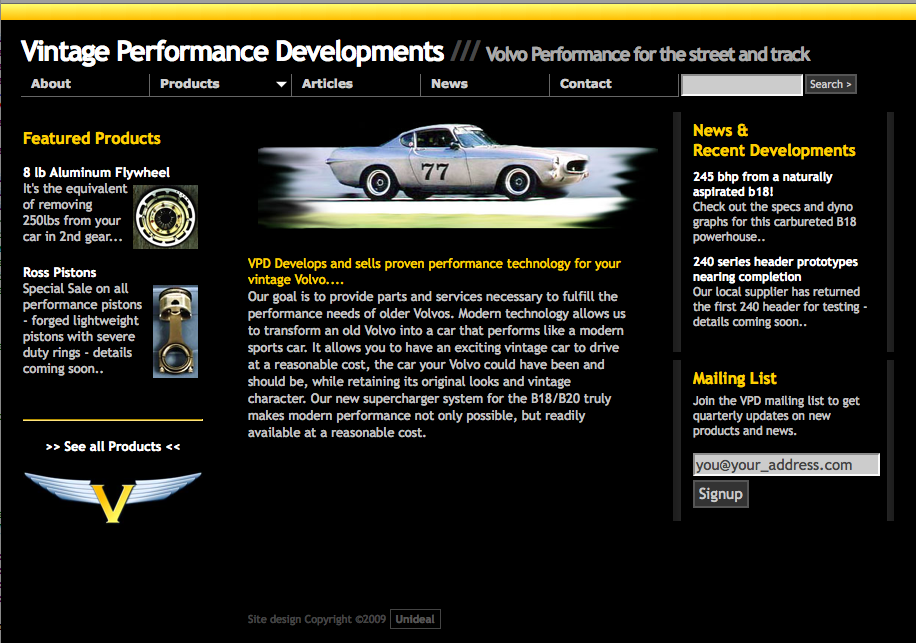This screenshot has width=916, height=643.
Task: Expand the Products dropdown arrow
Action: [281, 84]
